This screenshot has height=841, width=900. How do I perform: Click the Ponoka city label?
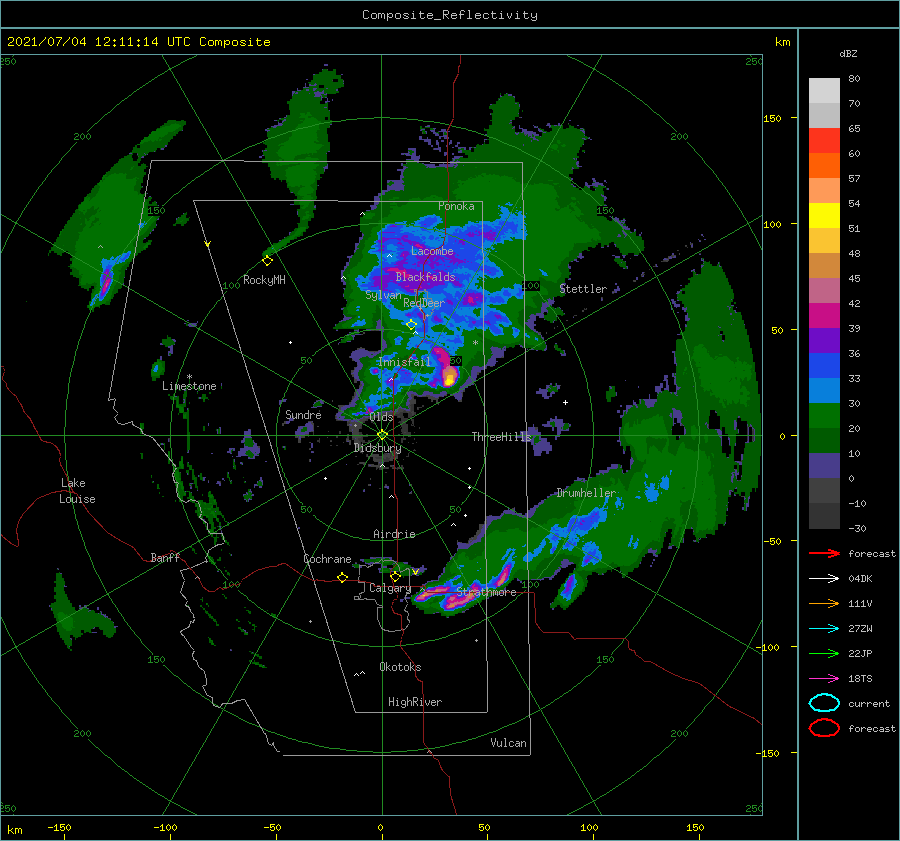tap(456, 206)
